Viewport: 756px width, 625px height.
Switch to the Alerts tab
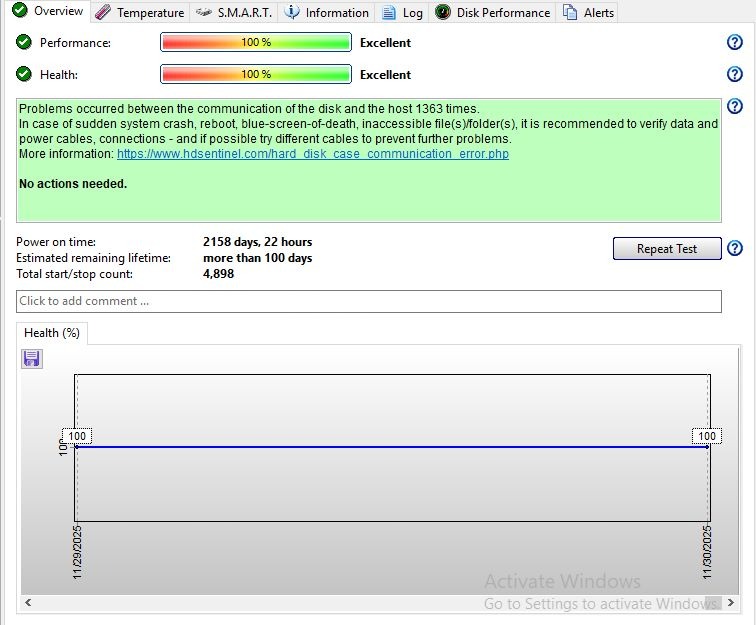pyautogui.click(x=588, y=13)
